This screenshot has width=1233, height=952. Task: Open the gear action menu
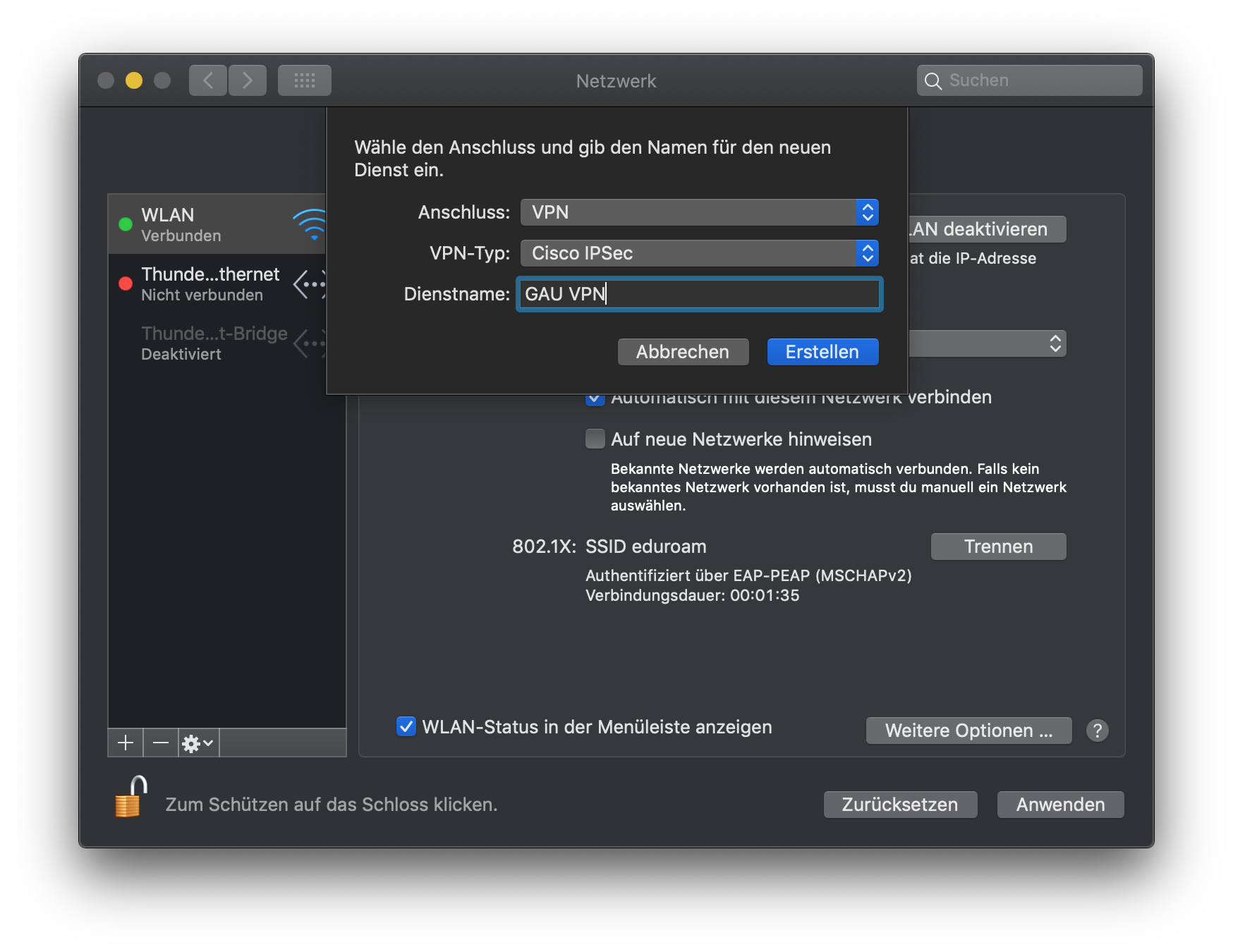click(198, 743)
